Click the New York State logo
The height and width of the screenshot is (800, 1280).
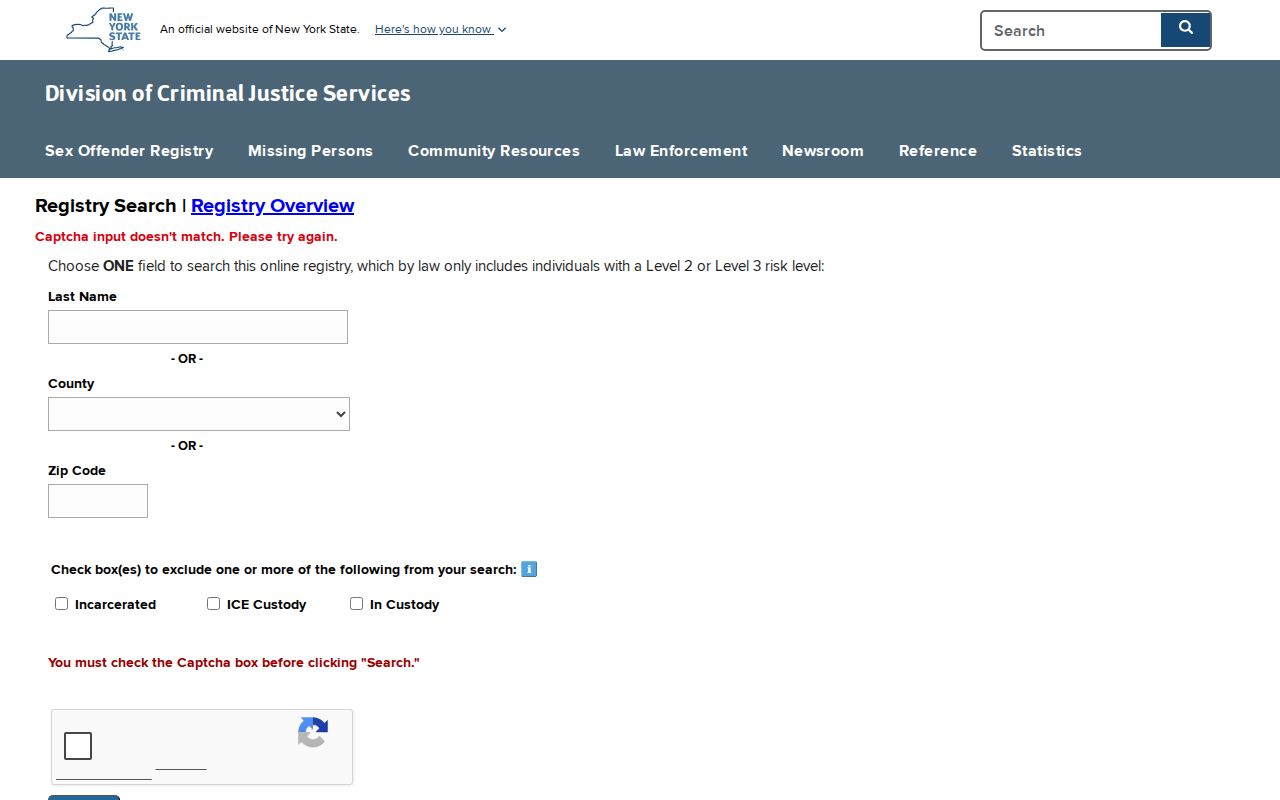pyautogui.click(x=104, y=30)
